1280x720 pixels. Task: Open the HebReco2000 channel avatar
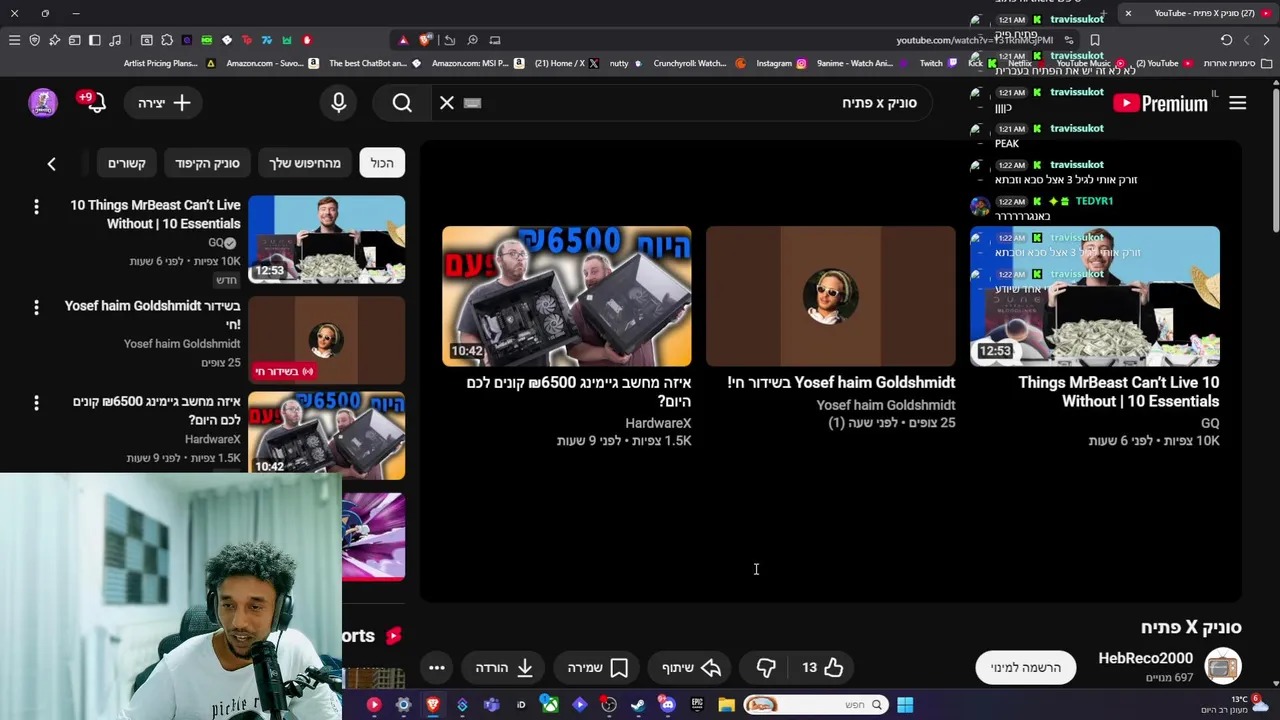1222,666
